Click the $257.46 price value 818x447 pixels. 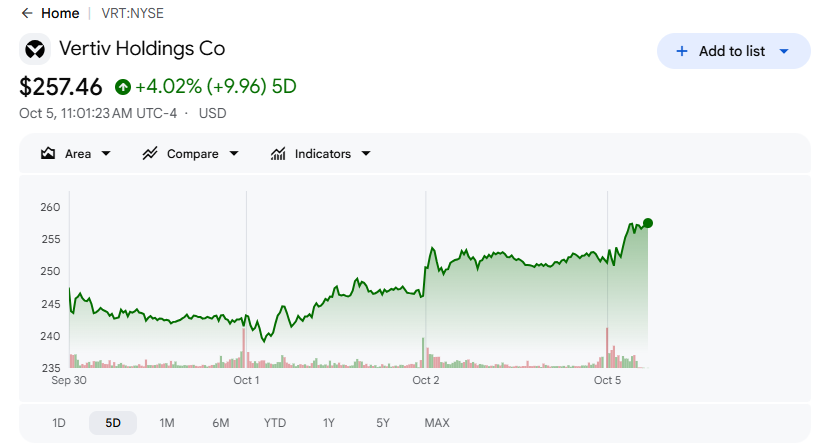click(61, 87)
